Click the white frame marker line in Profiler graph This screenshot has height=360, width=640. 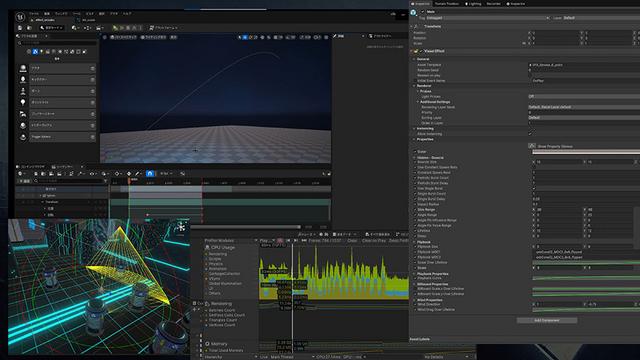292,298
